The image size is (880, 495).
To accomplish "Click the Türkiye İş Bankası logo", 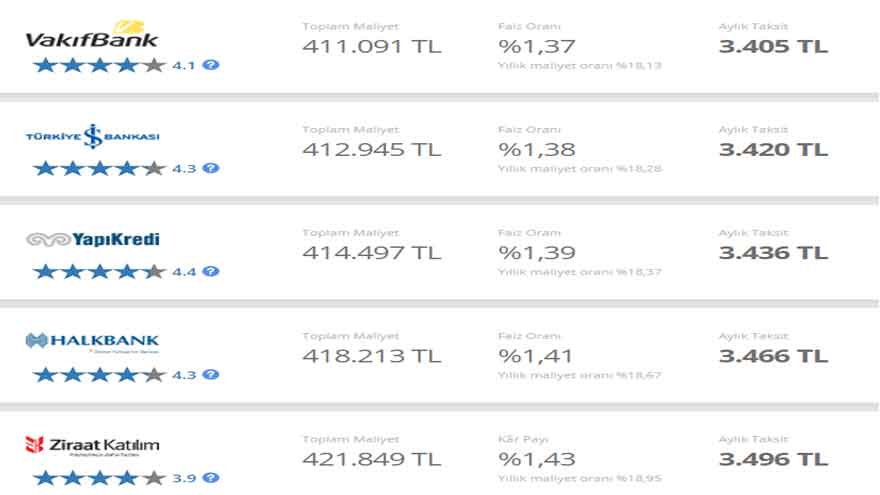I will pos(93,136).
